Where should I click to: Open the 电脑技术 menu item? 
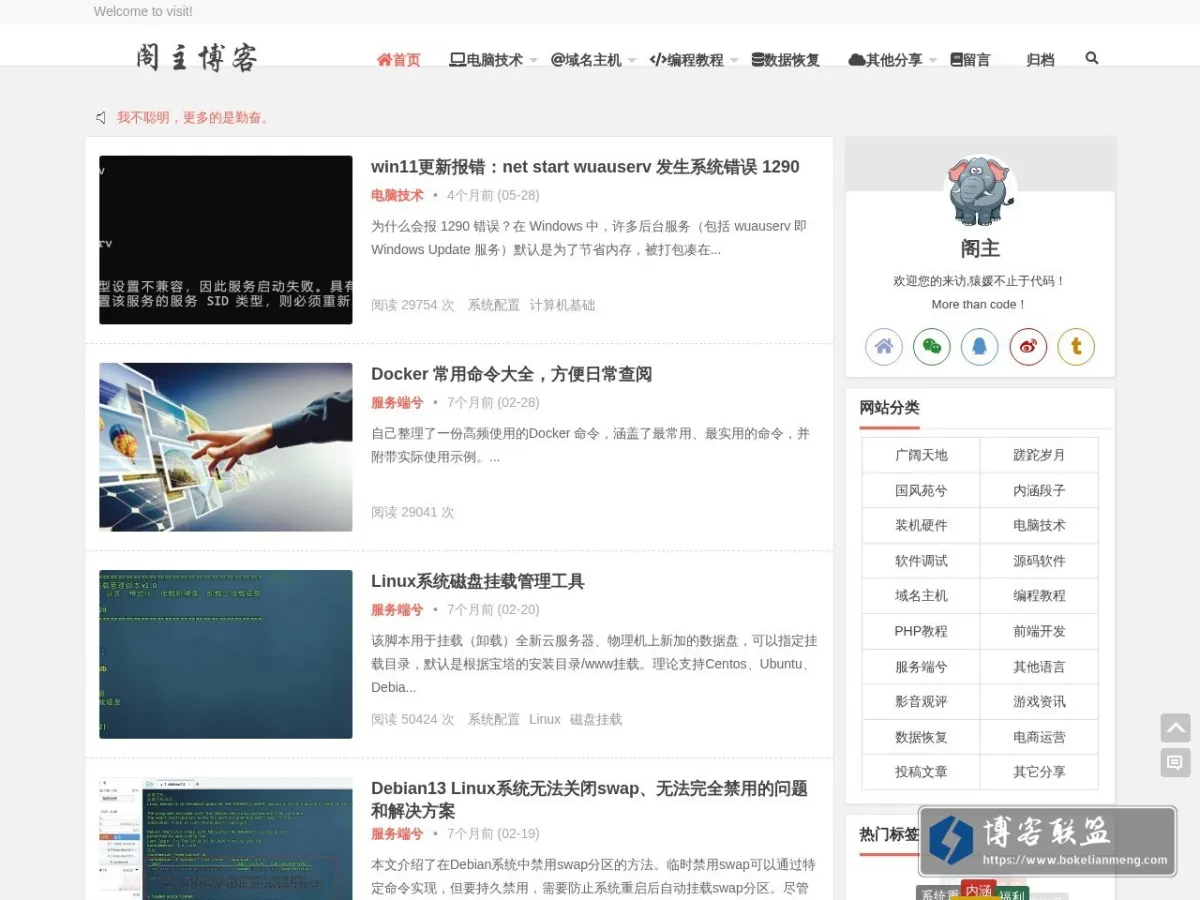click(x=486, y=60)
